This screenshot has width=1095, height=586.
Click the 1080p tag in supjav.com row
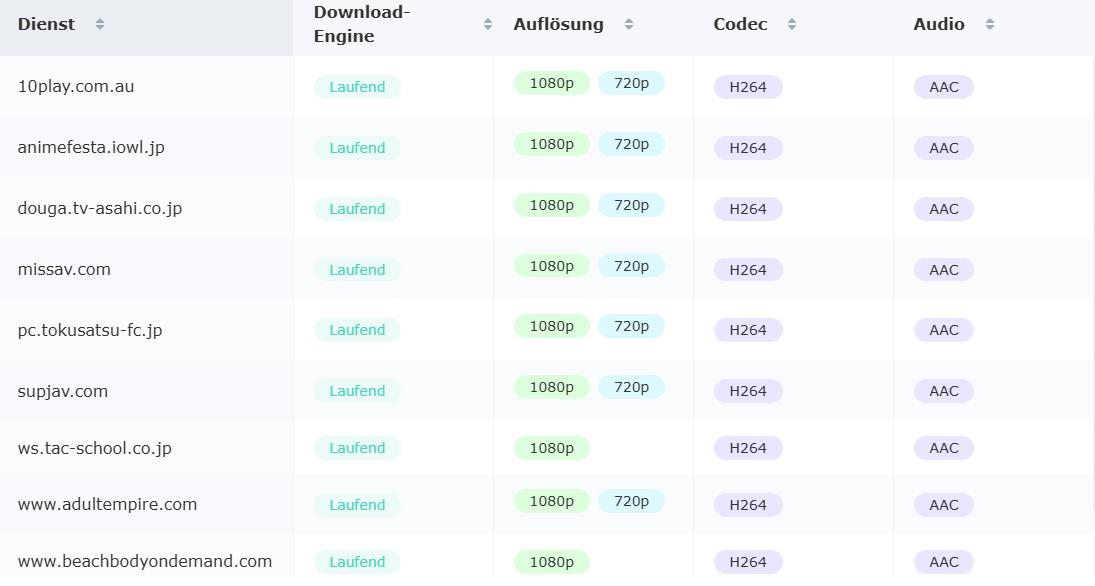point(552,387)
